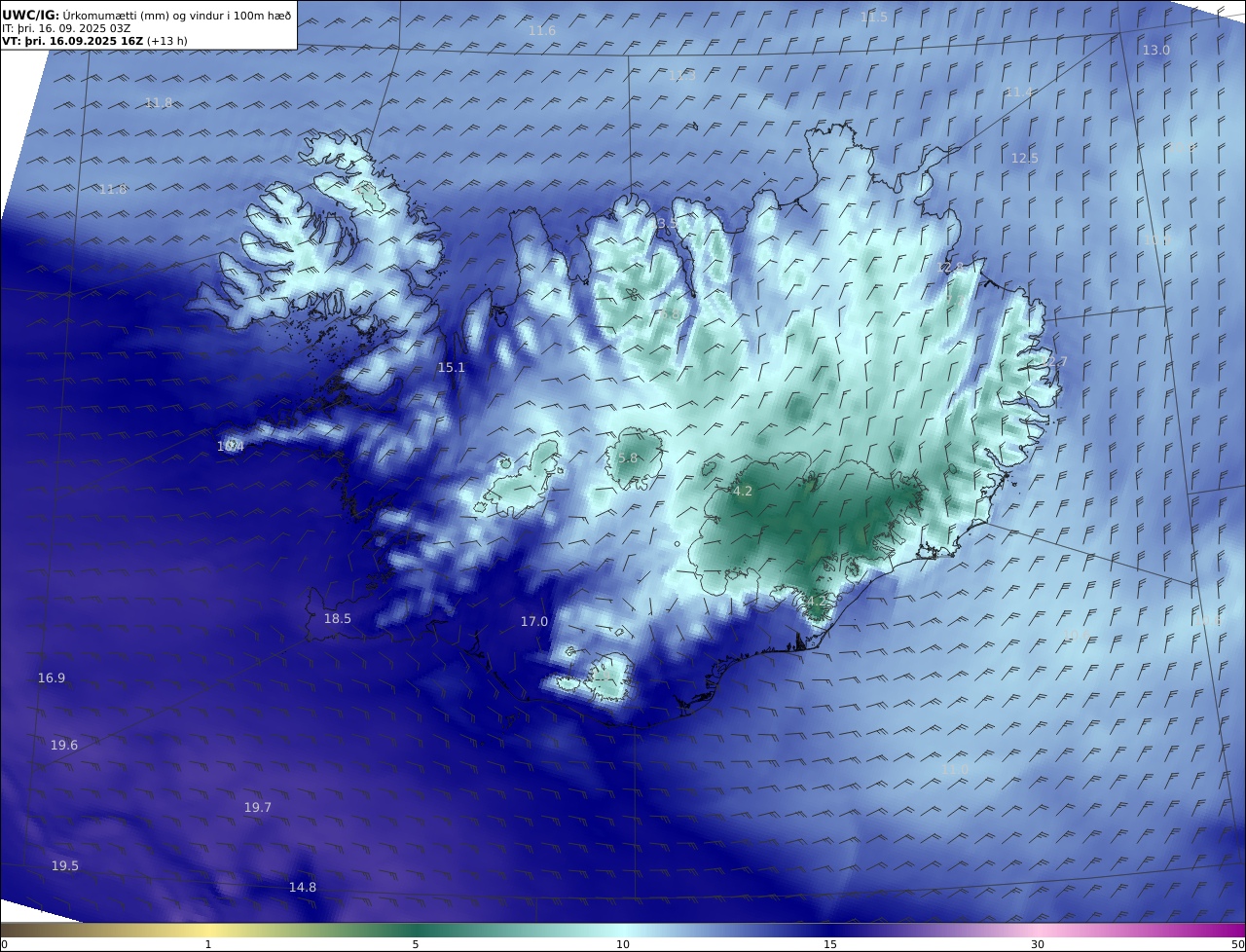
Task: Click the colorbar tick label 1
Action: (x=208, y=945)
